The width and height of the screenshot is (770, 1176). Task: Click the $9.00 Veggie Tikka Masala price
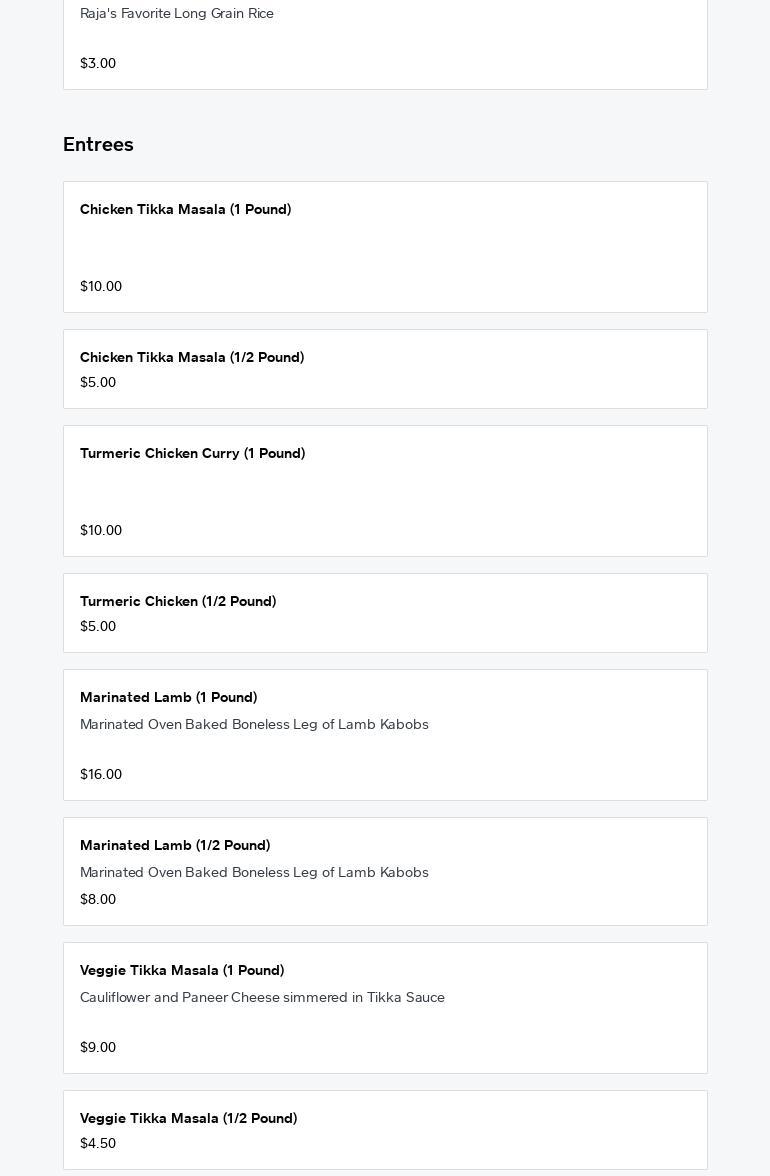(x=98, y=1048)
